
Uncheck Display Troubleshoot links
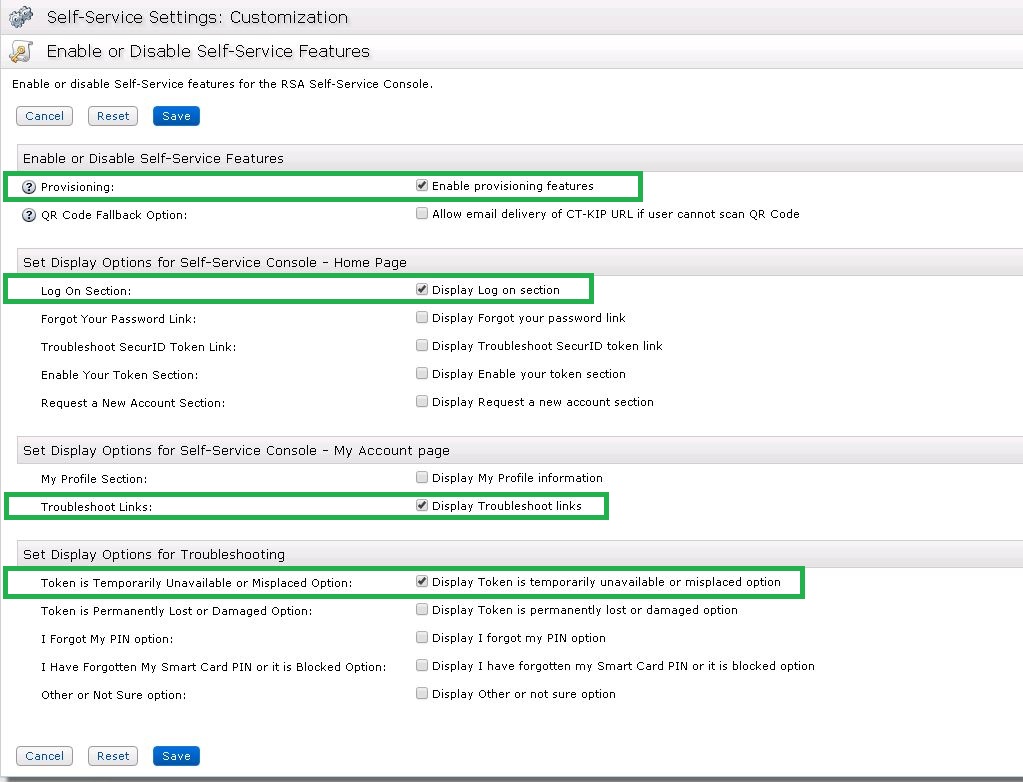[x=422, y=505]
